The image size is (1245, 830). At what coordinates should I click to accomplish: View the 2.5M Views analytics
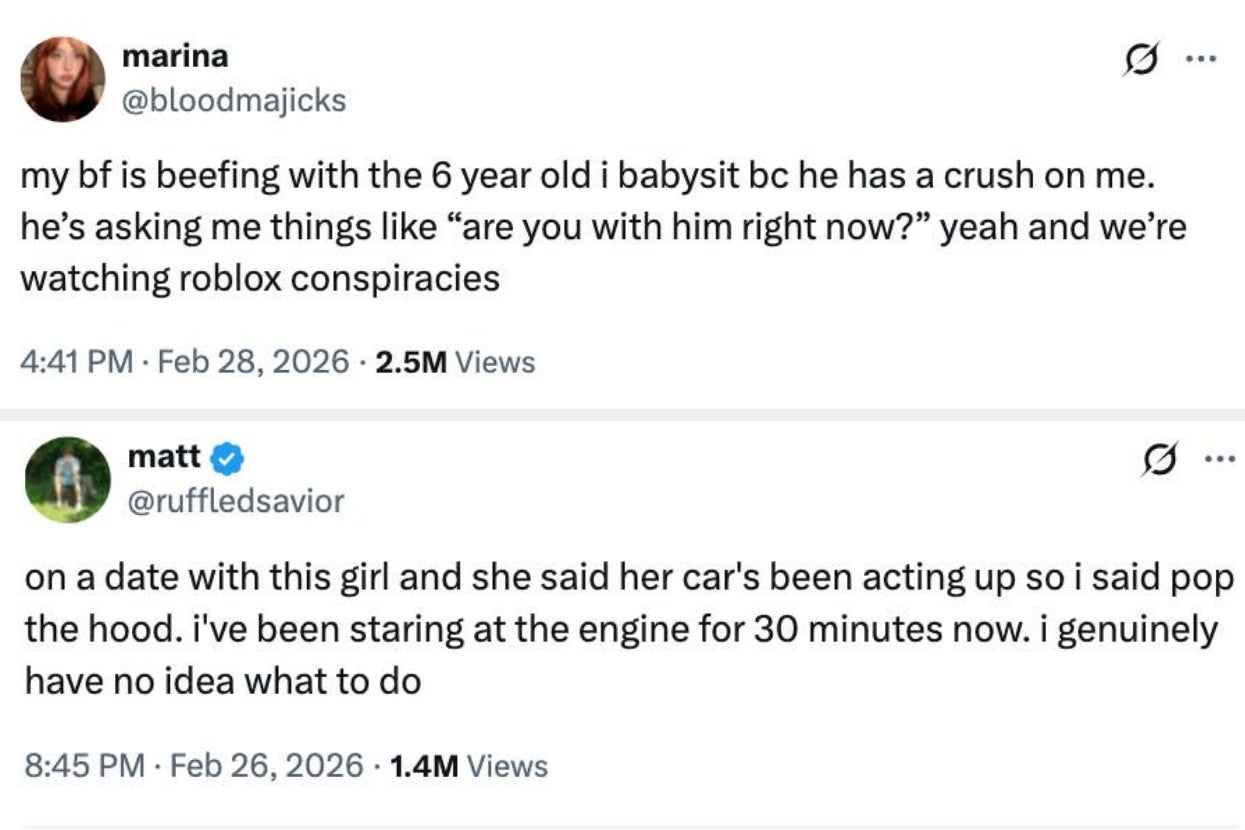455,362
